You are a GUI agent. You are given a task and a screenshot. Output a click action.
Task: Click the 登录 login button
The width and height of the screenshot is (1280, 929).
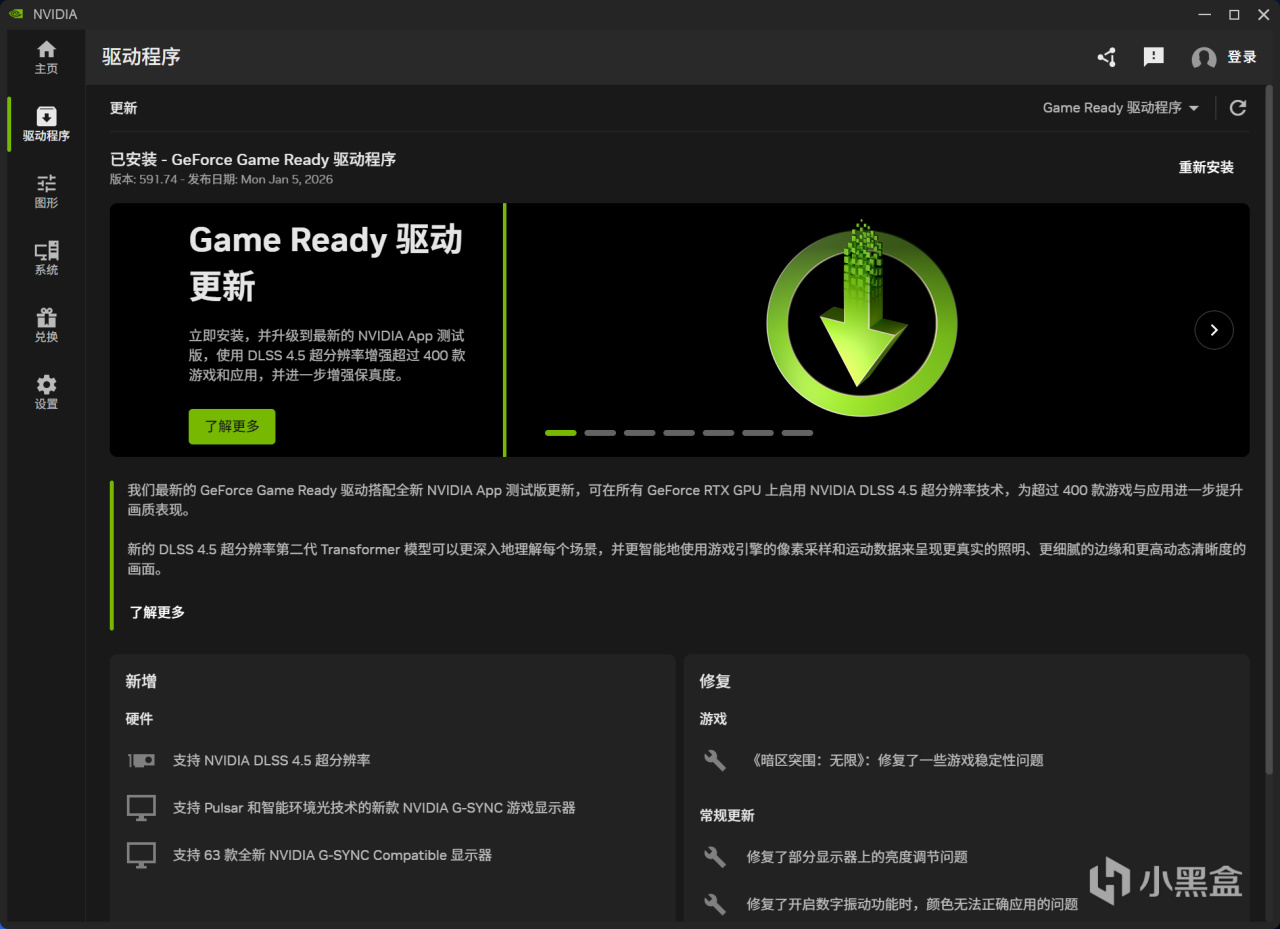coord(1242,57)
